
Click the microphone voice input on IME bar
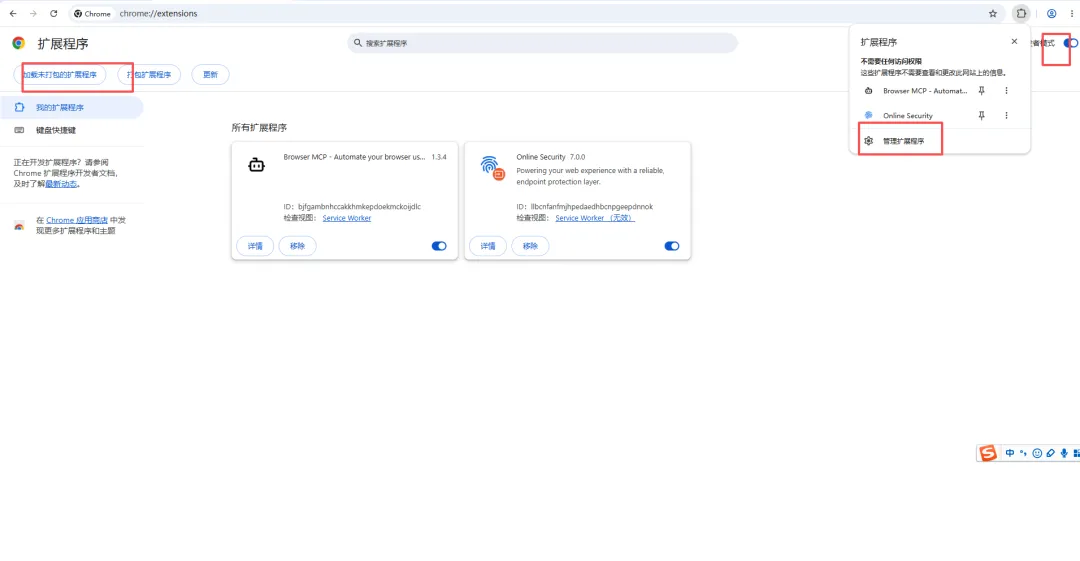(1064, 453)
